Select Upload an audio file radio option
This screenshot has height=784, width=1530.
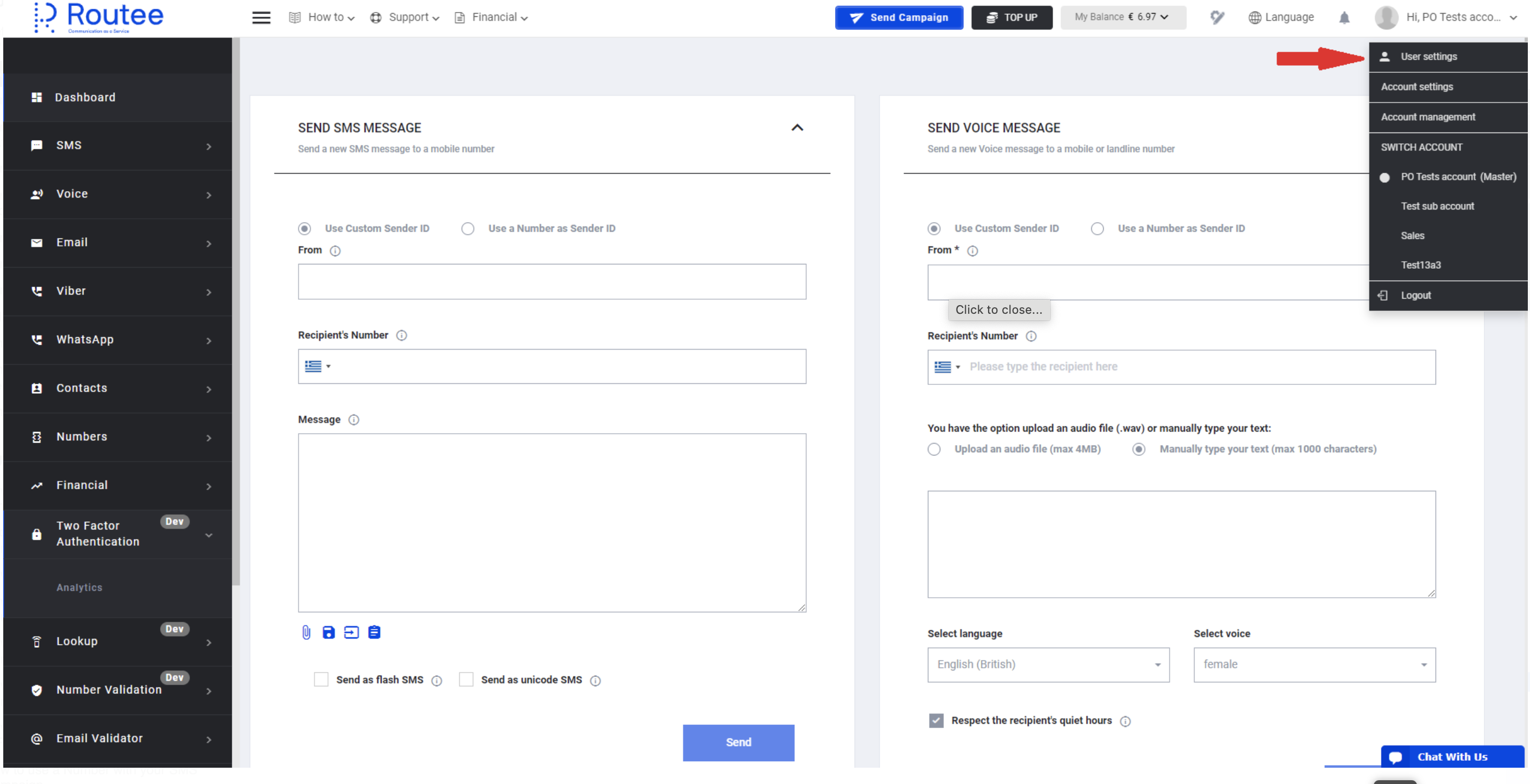tap(934, 449)
